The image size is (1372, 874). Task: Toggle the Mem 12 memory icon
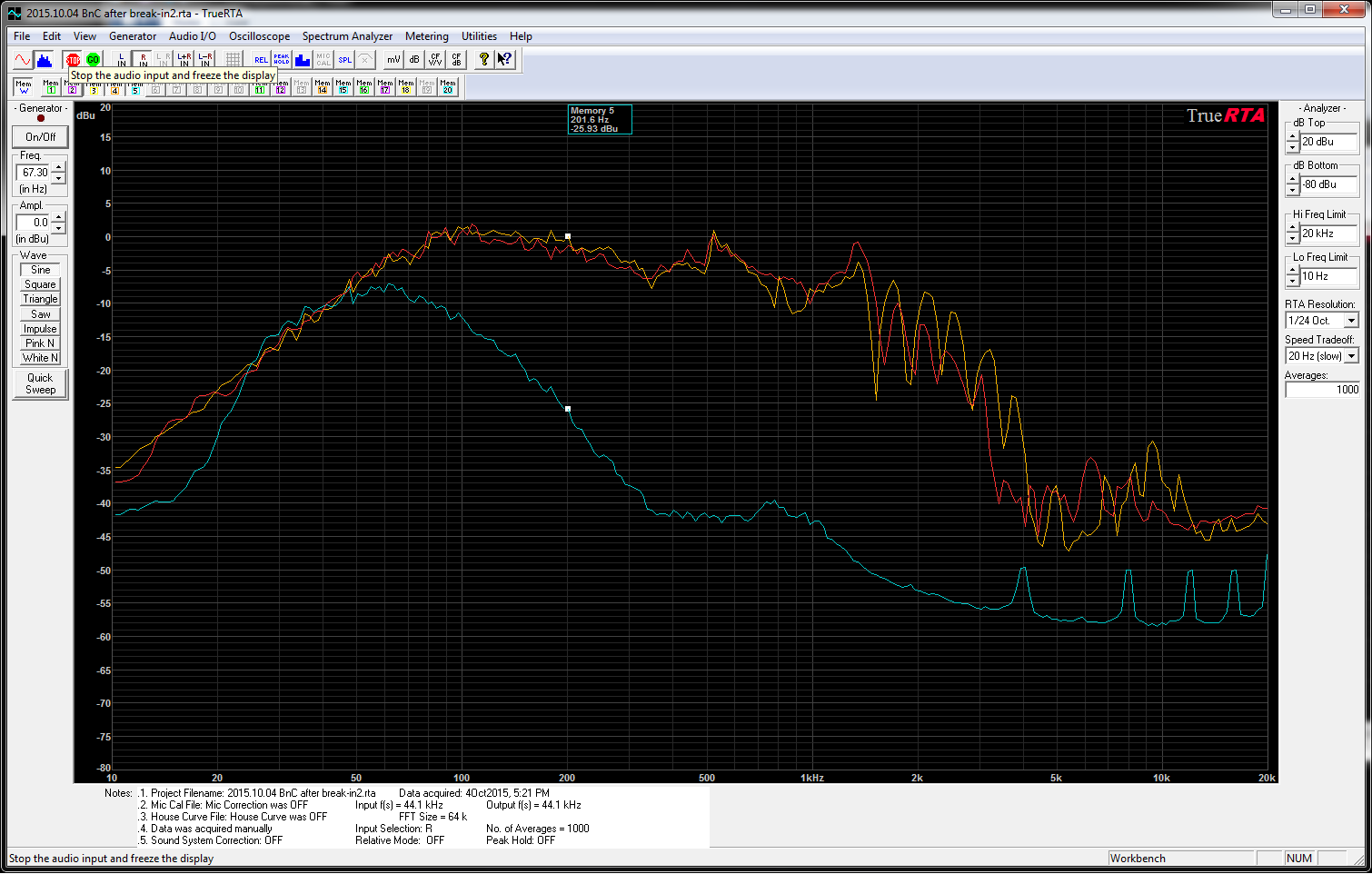(x=281, y=87)
